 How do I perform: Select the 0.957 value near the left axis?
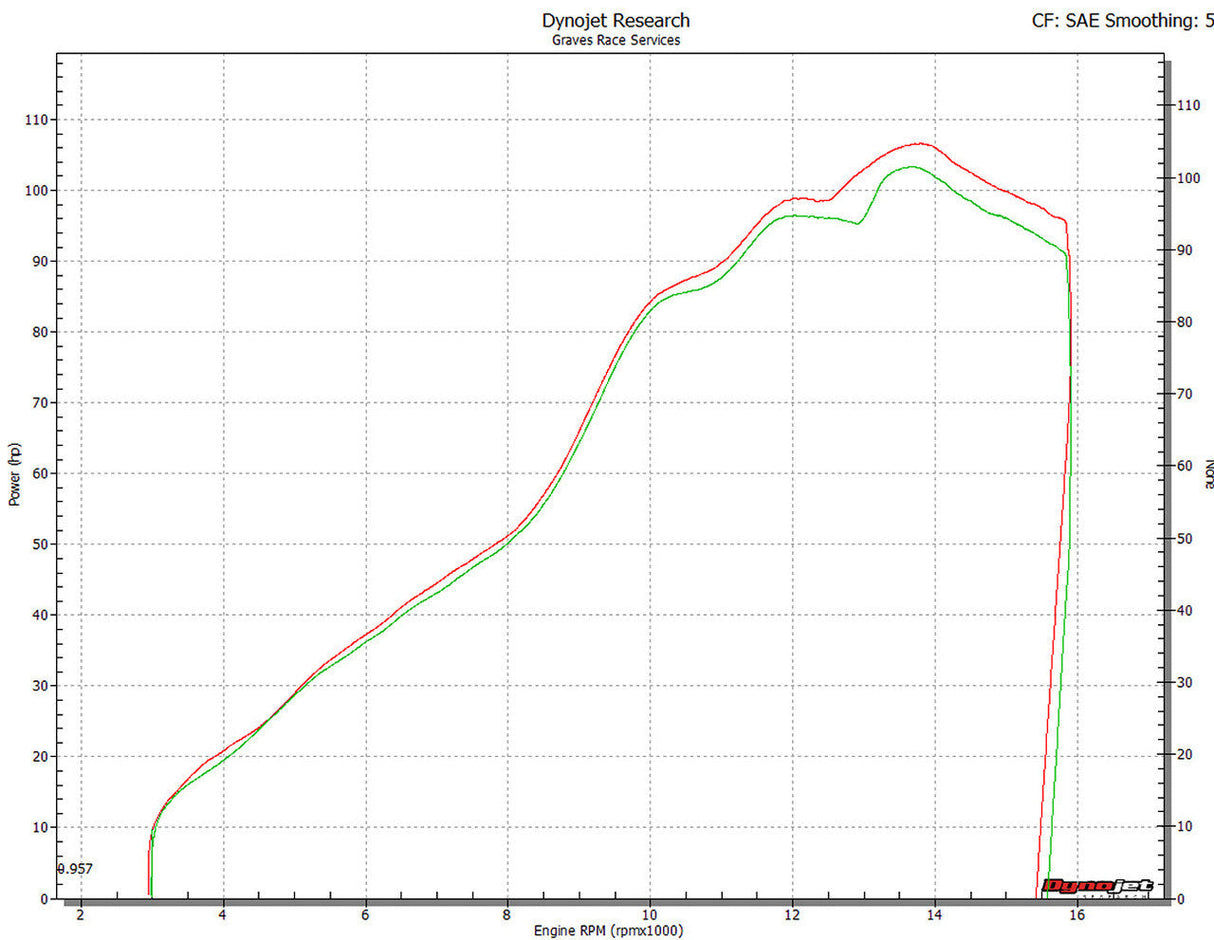(75, 869)
